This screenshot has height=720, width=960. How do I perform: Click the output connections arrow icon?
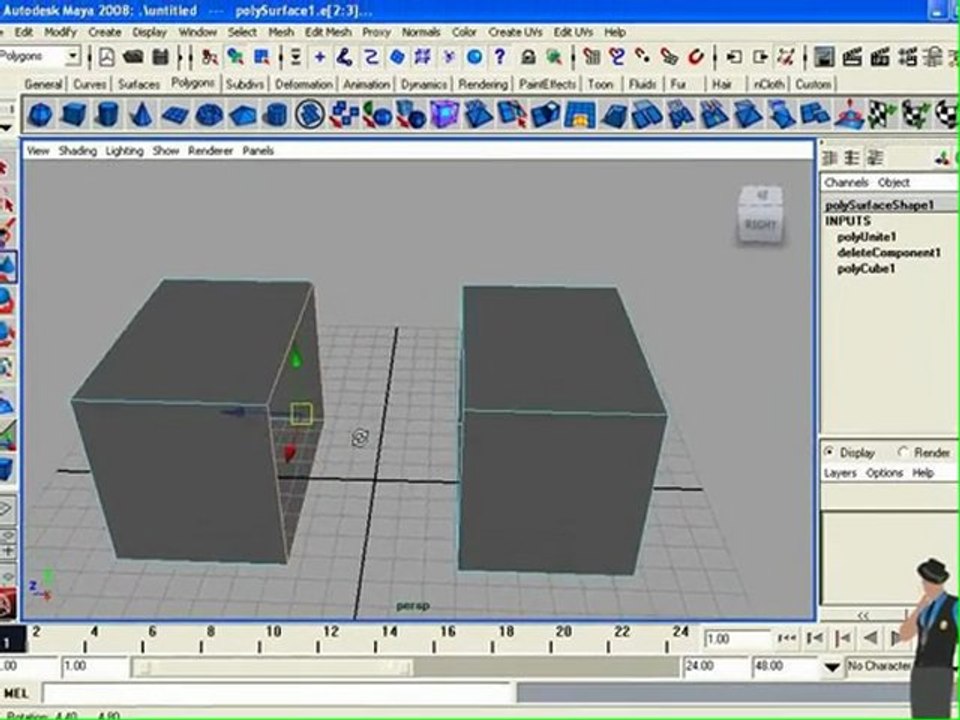point(760,57)
